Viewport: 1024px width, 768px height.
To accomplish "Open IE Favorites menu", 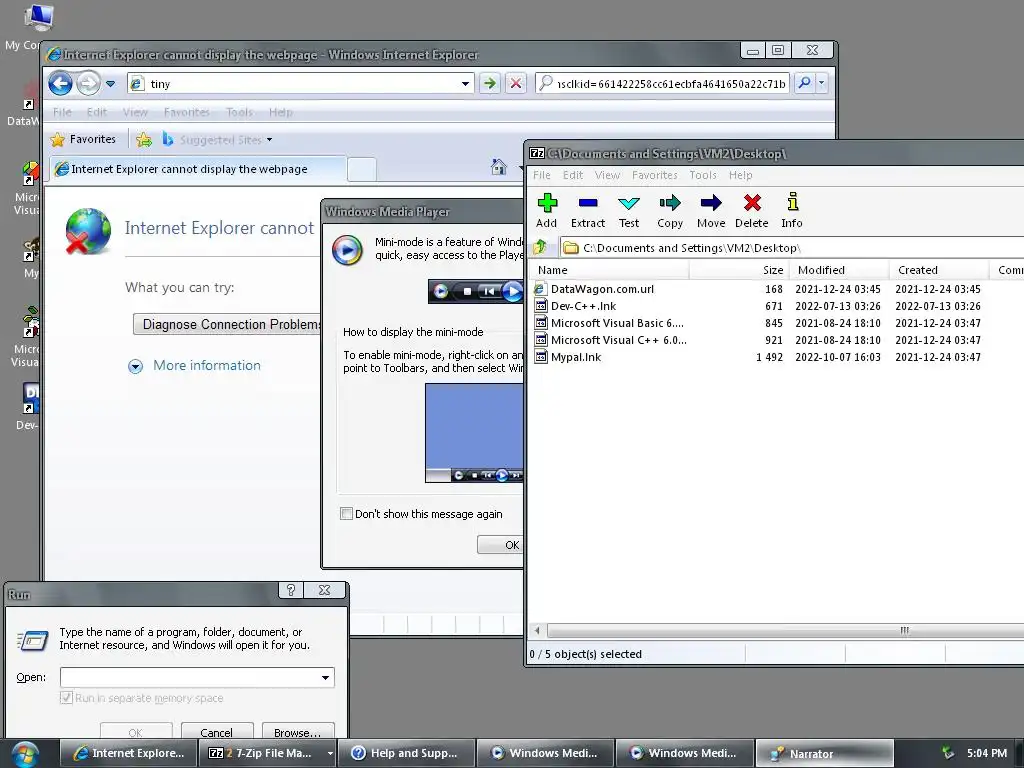I will point(187,112).
